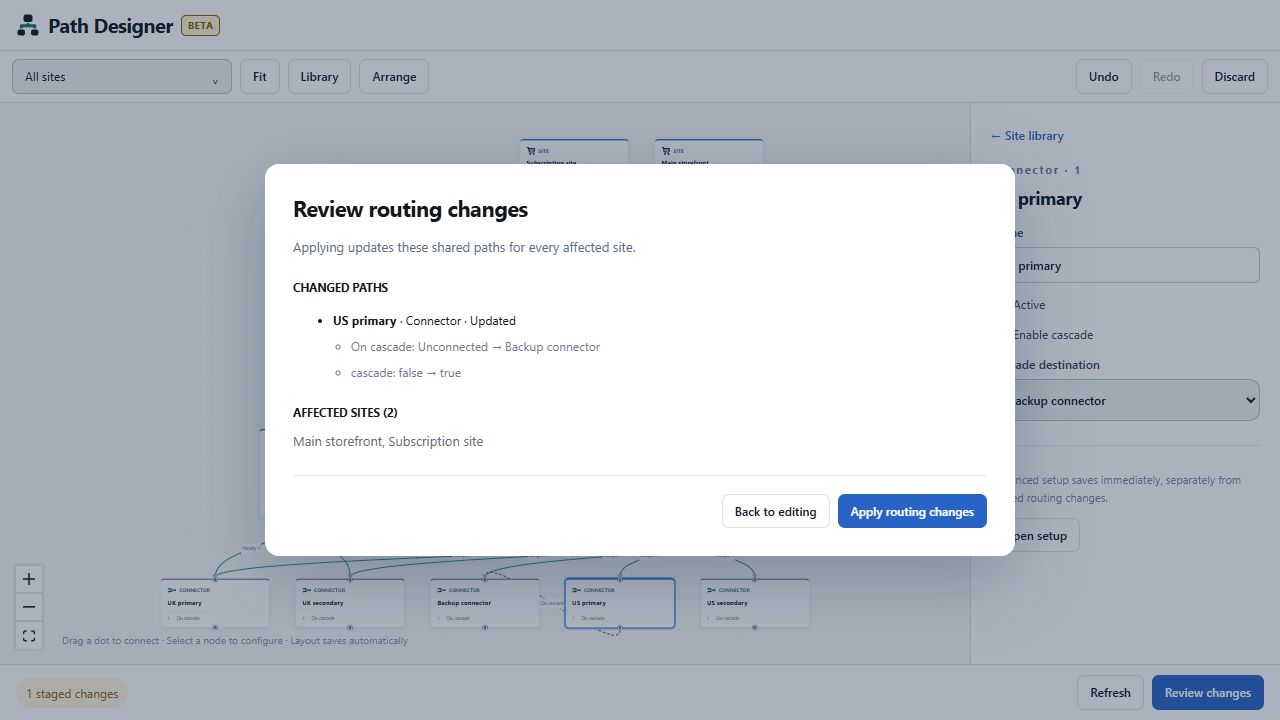The width and height of the screenshot is (1280, 720).
Task: Click the connector icon on UK primary node
Action: [x=172, y=590]
